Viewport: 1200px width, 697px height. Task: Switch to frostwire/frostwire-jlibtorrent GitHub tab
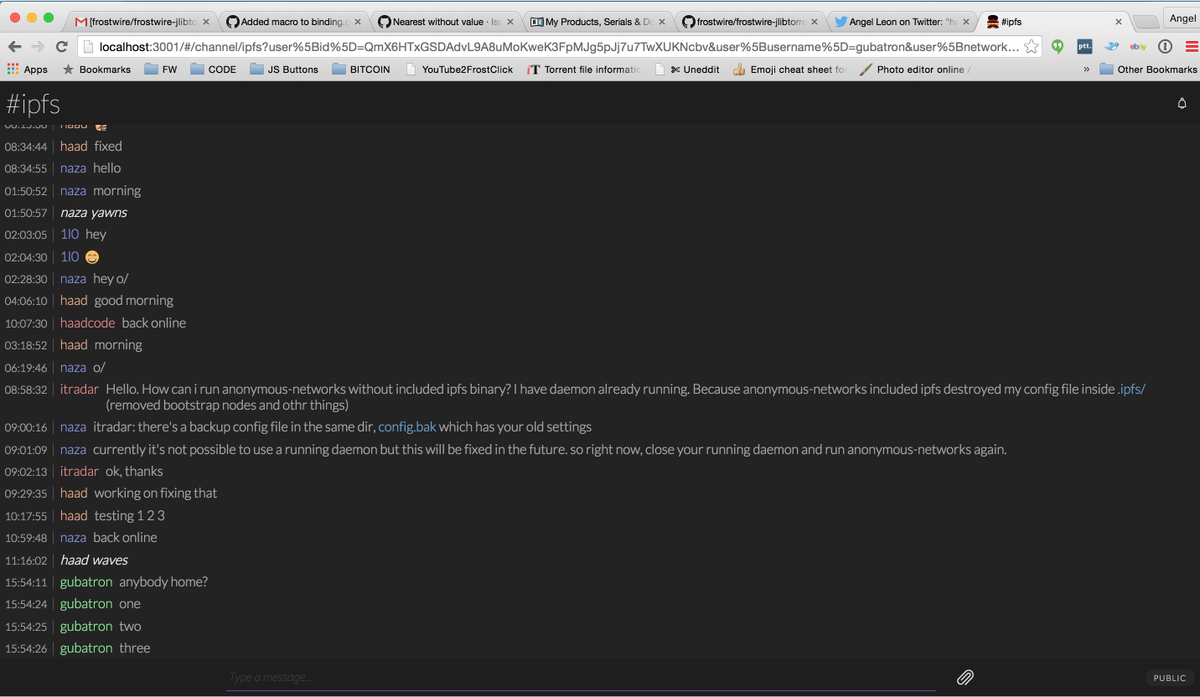pyautogui.click(x=748, y=21)
